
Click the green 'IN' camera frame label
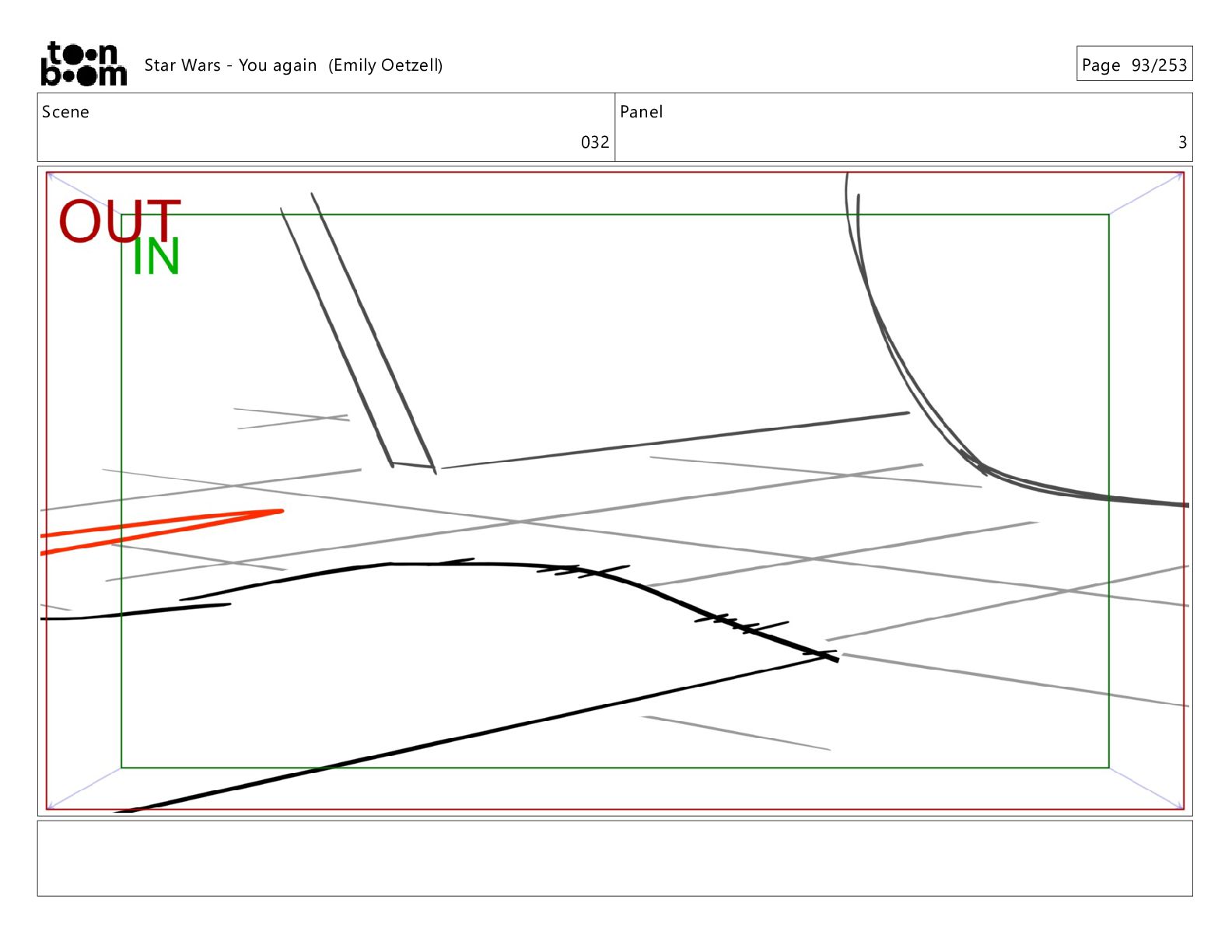156,257
